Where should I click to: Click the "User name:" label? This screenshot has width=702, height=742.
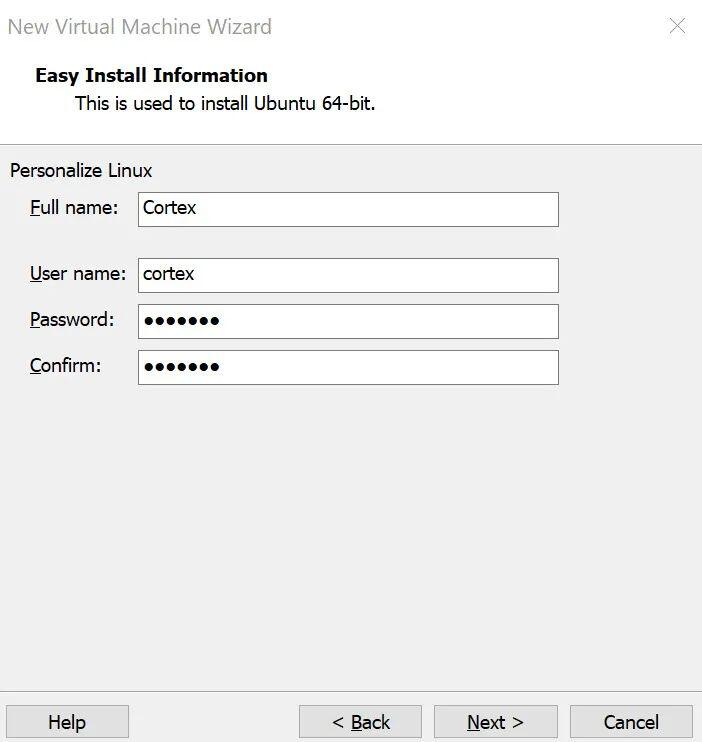point(78,274)
